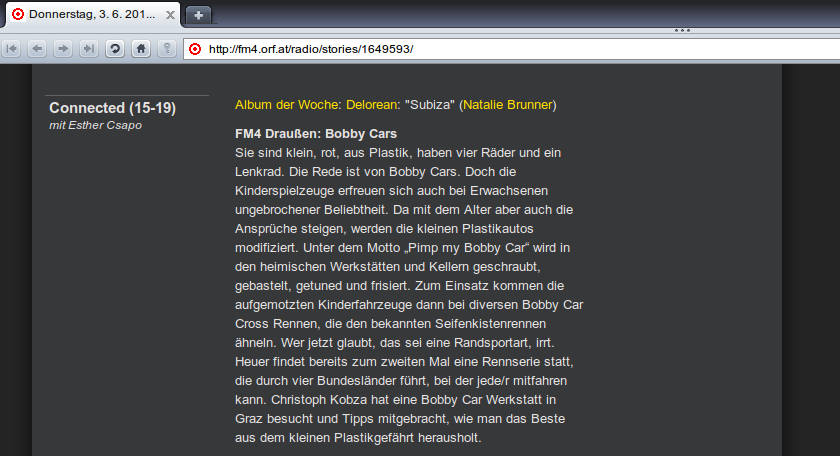
Task: Click the Connected (15-19) heading
Action: 112,108
